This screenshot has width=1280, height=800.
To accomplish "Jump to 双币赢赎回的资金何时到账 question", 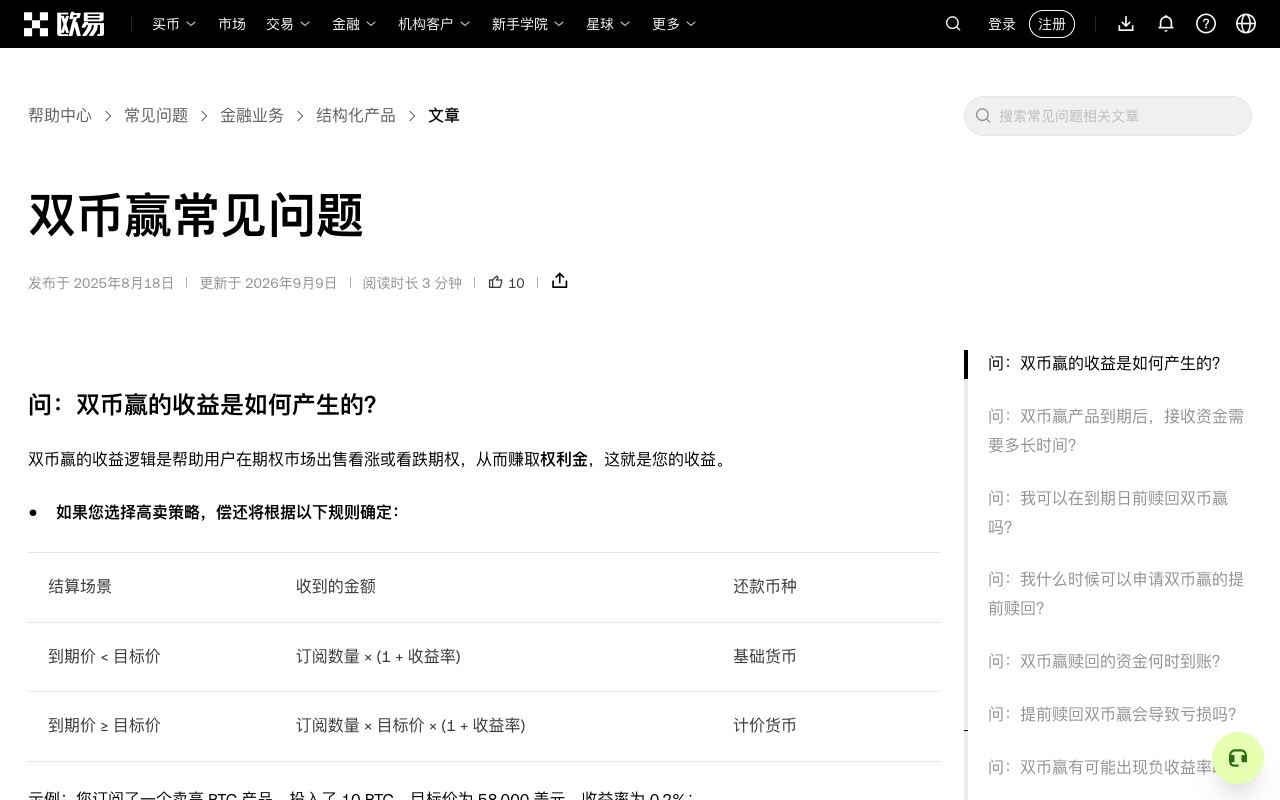I will tap(1104, 662).
